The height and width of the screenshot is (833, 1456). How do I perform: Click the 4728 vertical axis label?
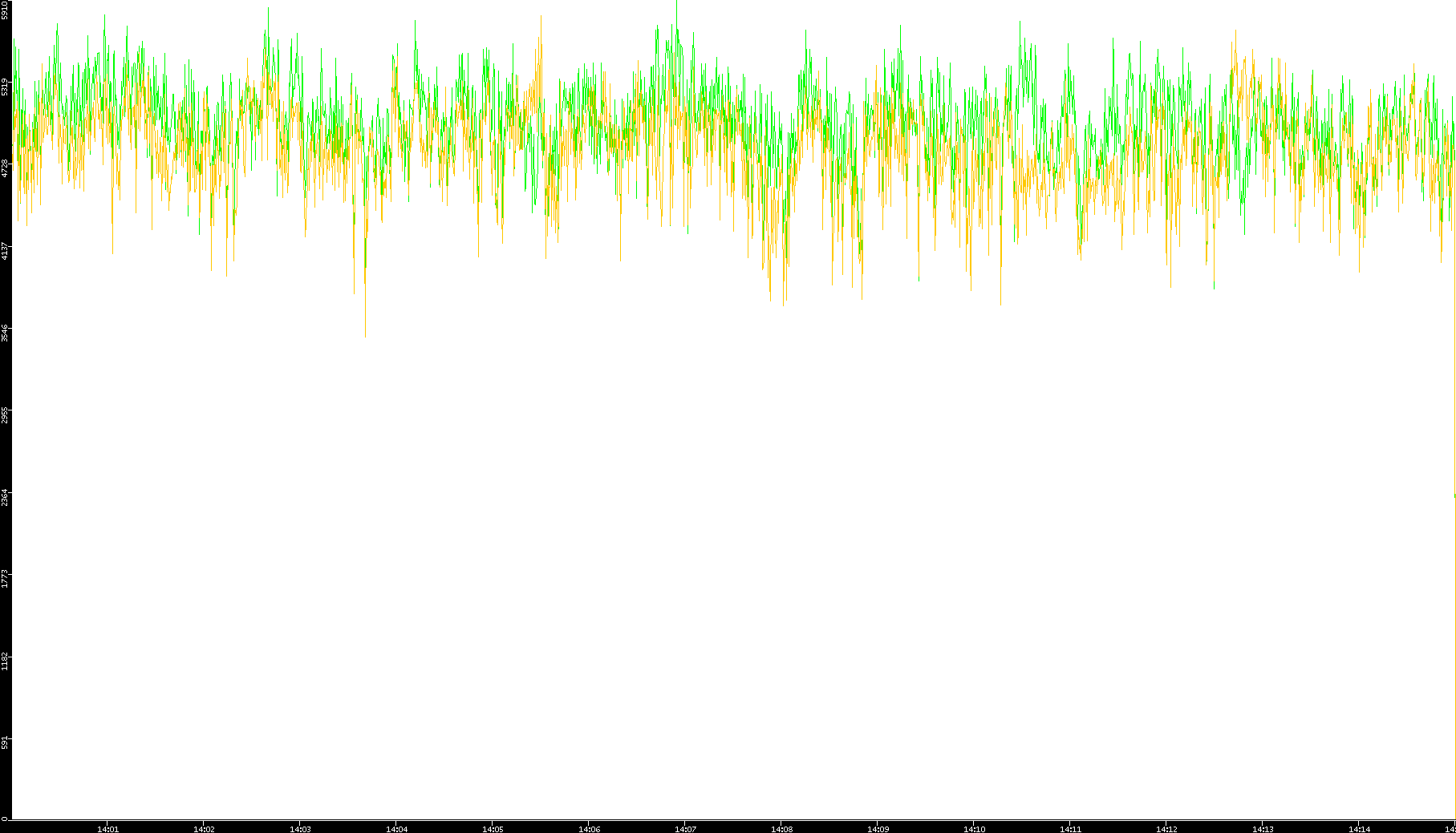[5, 168]
